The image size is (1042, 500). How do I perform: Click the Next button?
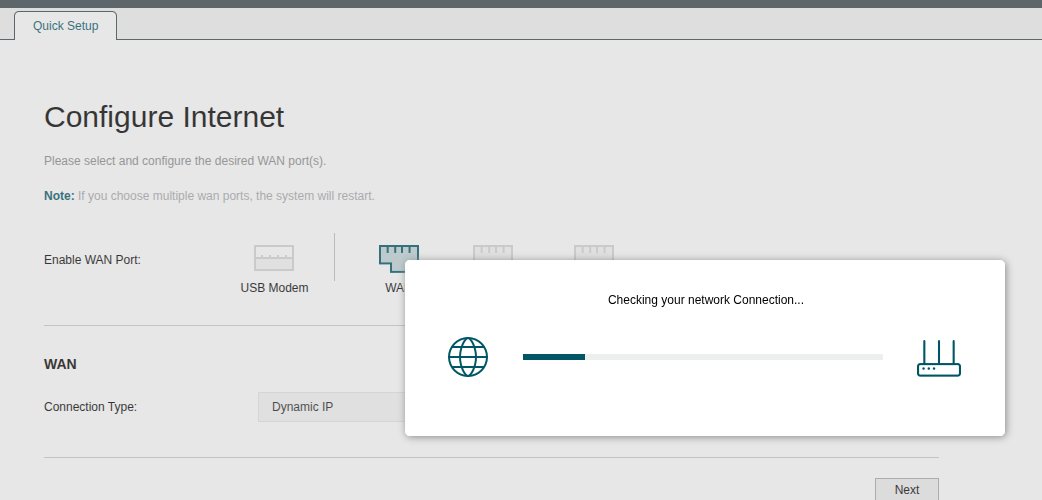[906, 489]
